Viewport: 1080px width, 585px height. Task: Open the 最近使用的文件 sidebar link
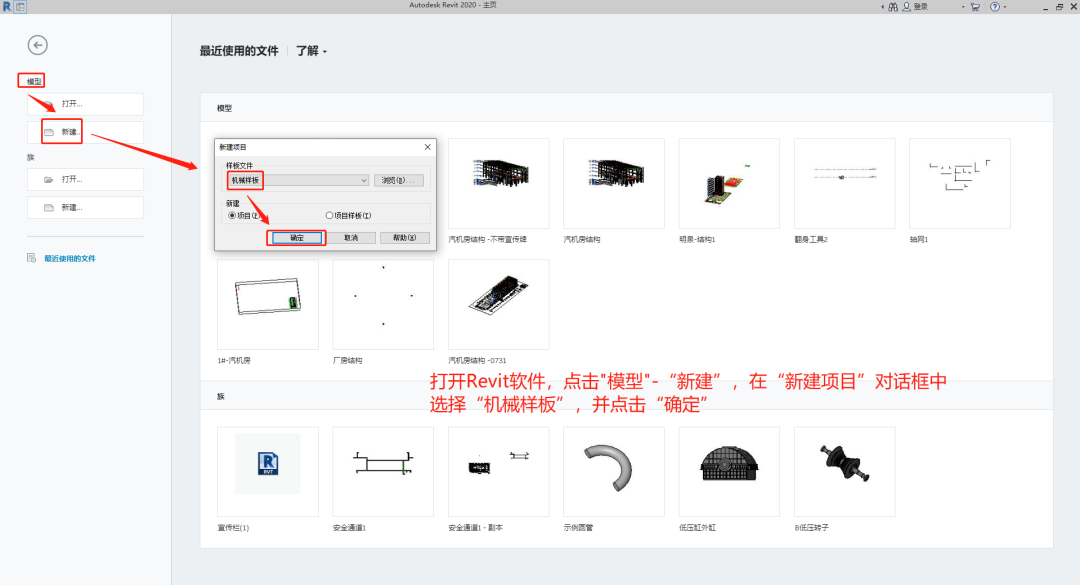(x=70, y=258)
